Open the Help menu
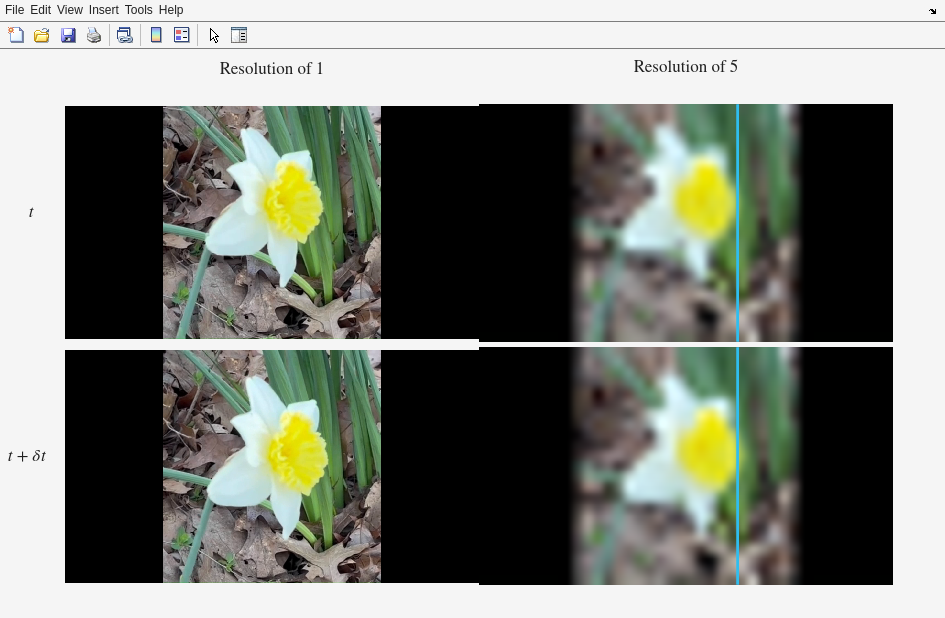The image size is (945, 618). [171, 10]
